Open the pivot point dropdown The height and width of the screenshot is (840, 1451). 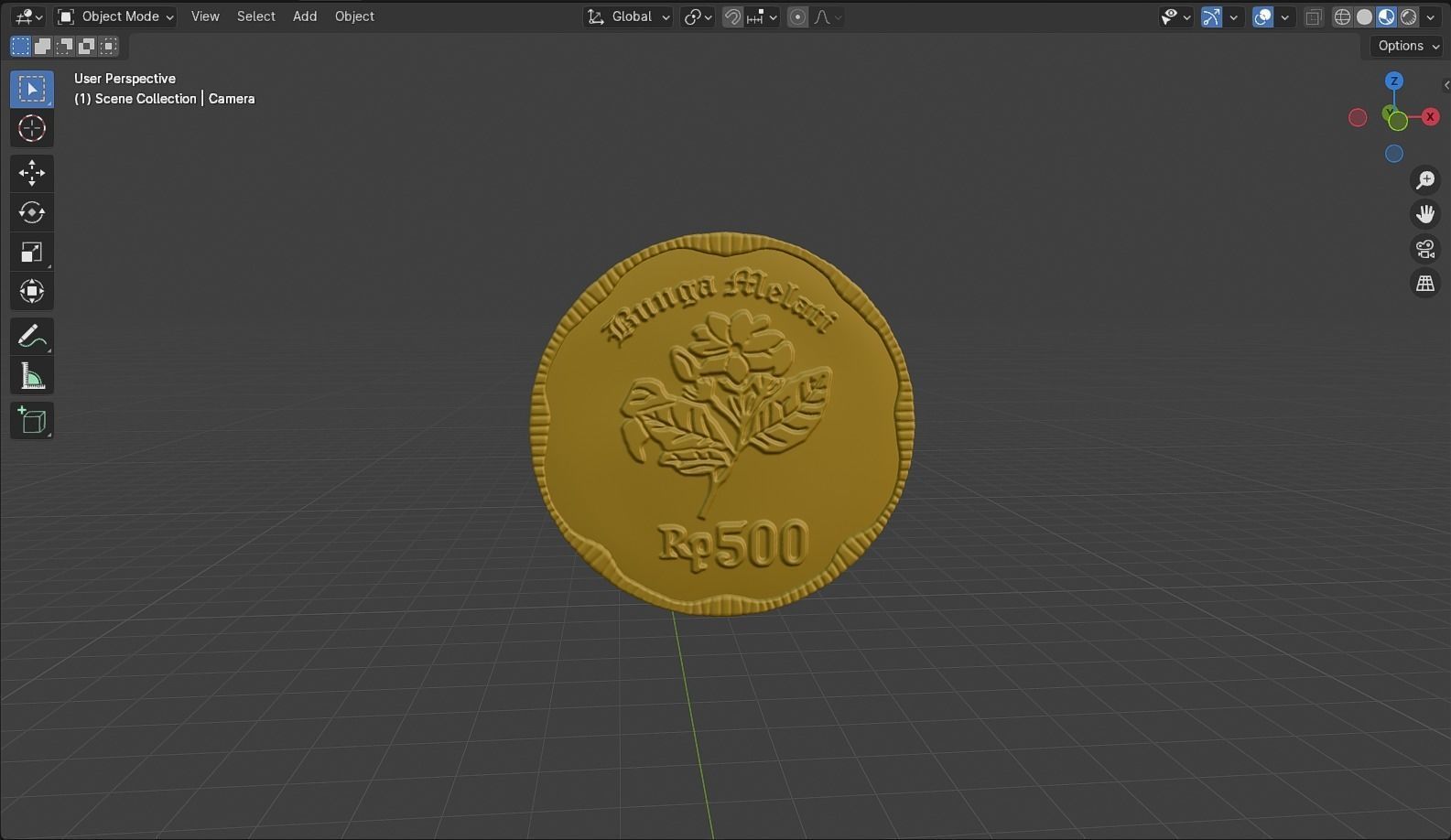(x=698, y=16)
